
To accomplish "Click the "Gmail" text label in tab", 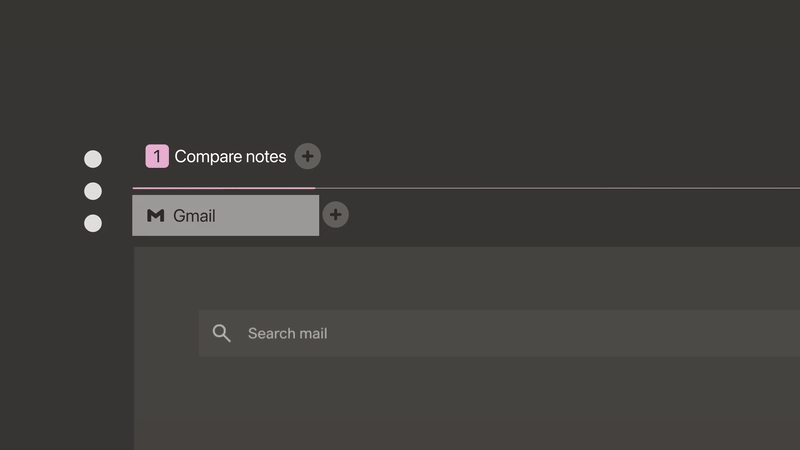I will click(194, 215).
